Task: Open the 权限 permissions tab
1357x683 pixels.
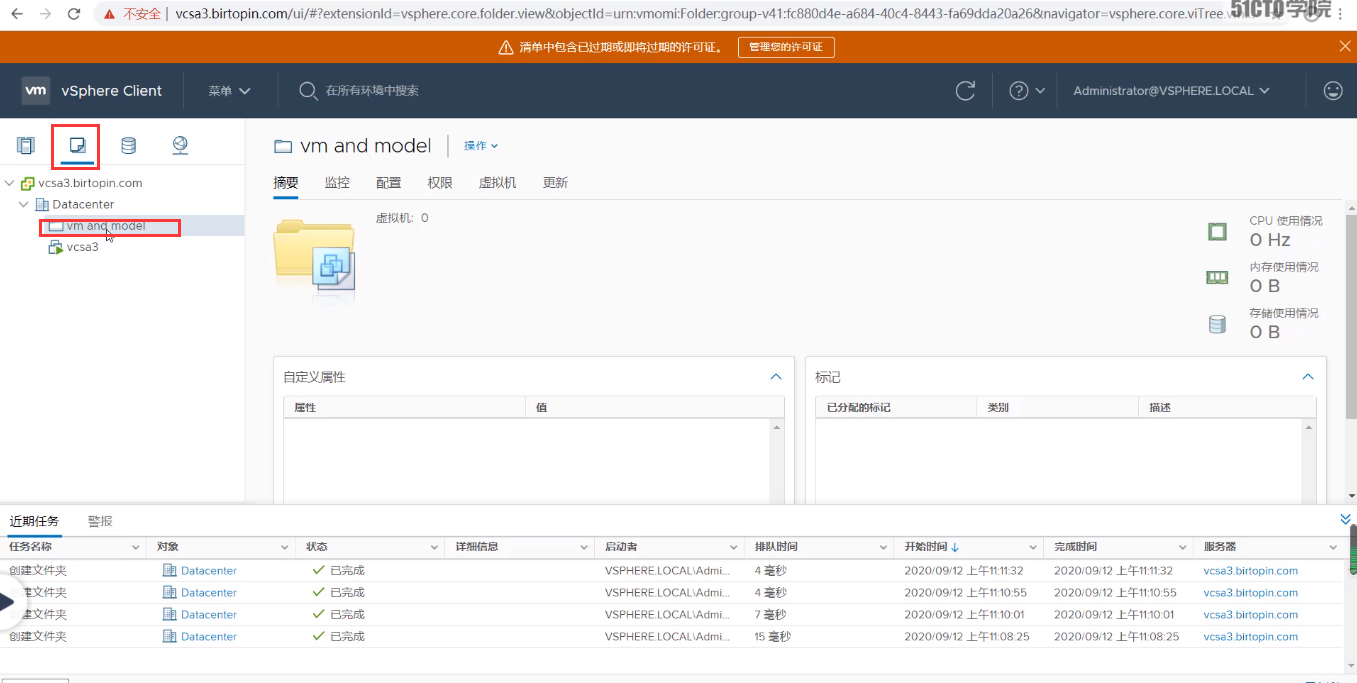Action: [x=440, y=182]
